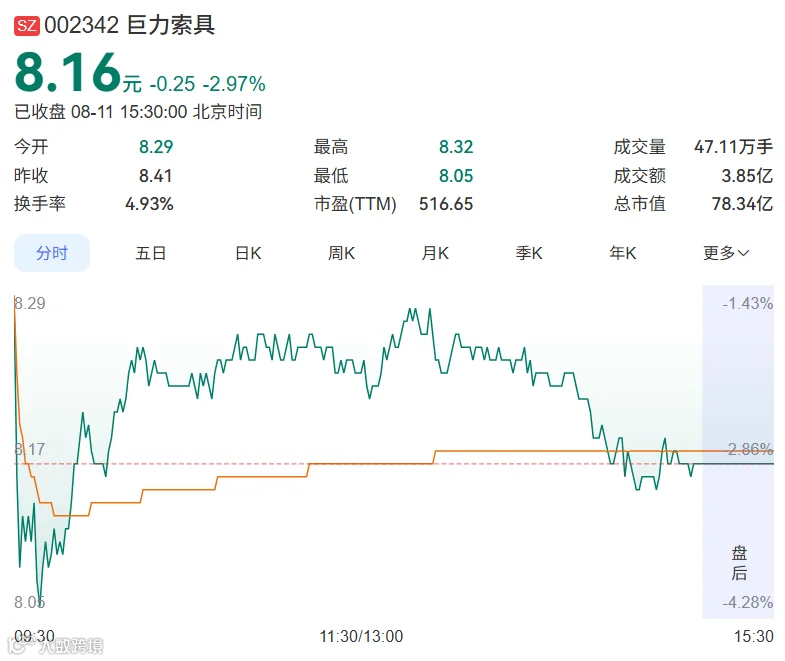Expand the 更多 more options dropdown

point(726,253)
